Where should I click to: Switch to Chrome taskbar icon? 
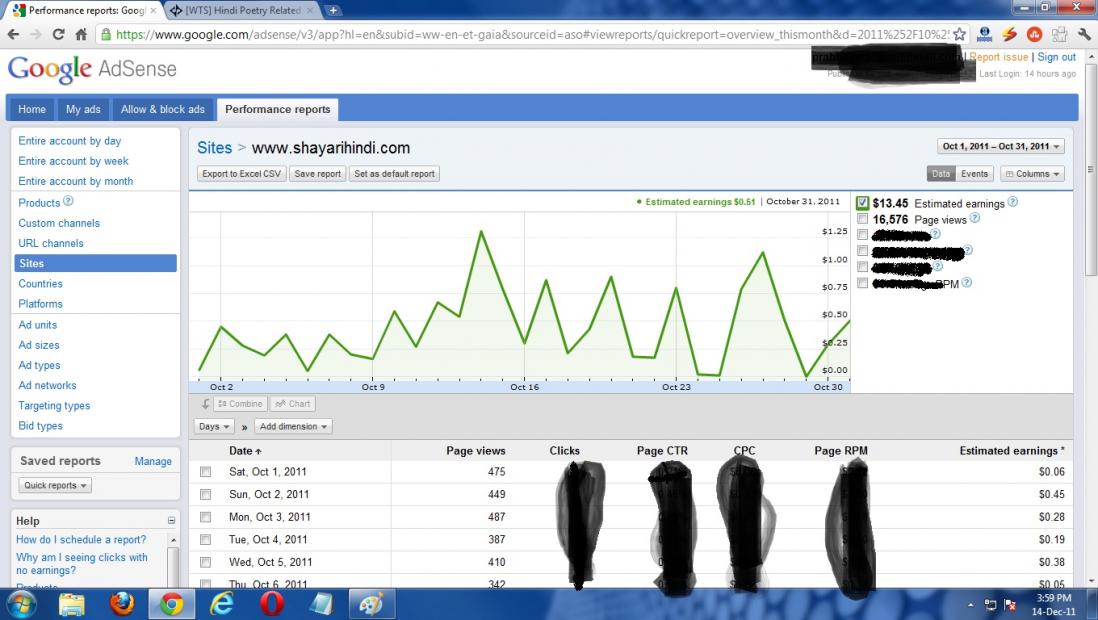tap(172, 604)
